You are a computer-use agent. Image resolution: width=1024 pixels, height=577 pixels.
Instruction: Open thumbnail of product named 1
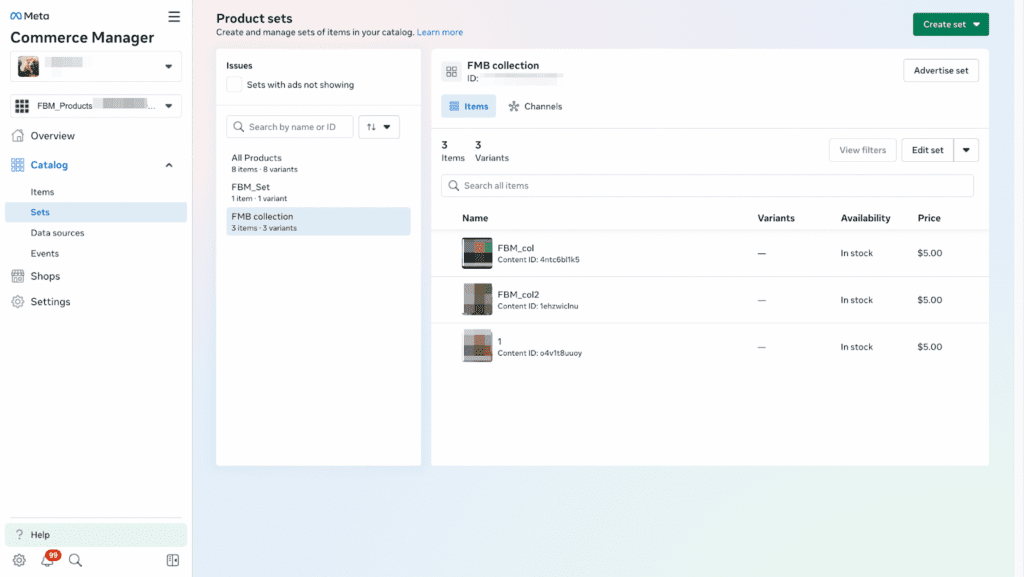[x=477, y=346]
